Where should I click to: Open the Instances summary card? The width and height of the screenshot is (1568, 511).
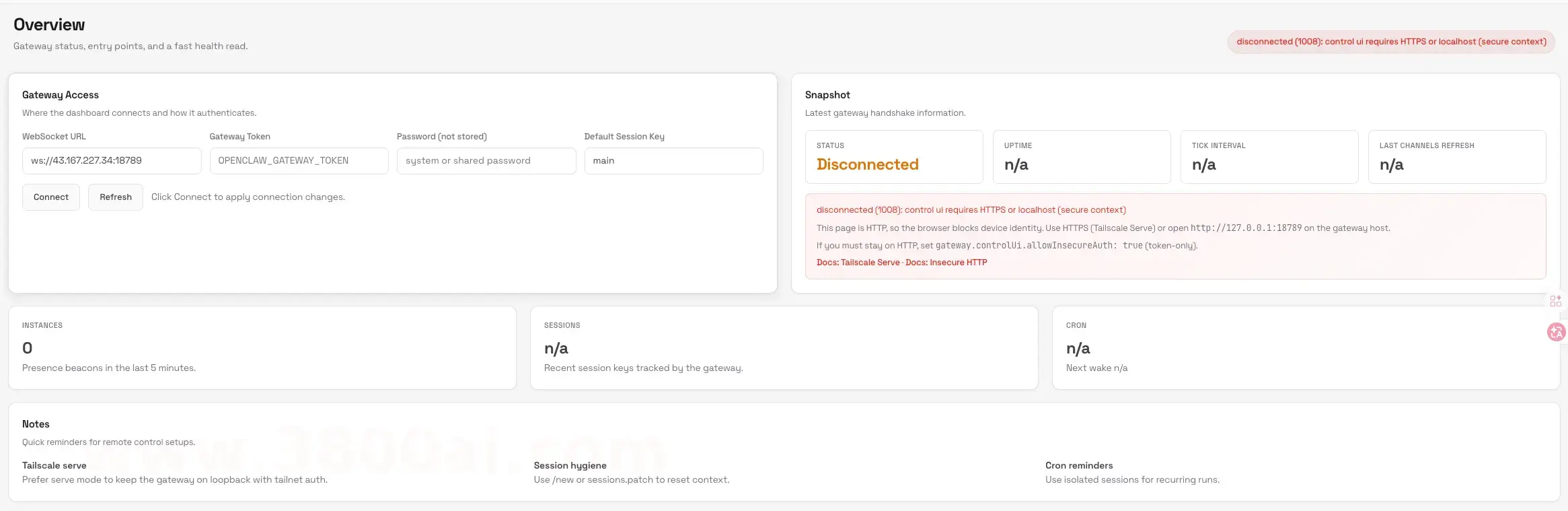262,347
